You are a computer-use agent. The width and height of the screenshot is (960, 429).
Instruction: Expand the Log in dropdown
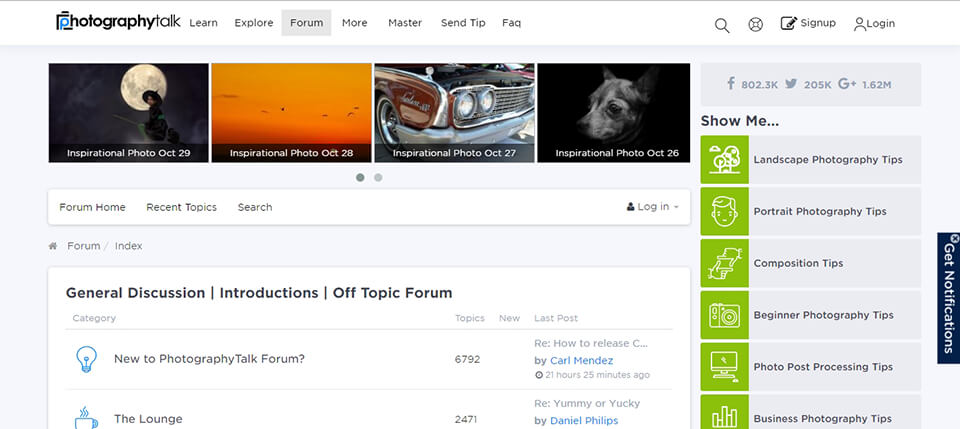click(652, 207)
